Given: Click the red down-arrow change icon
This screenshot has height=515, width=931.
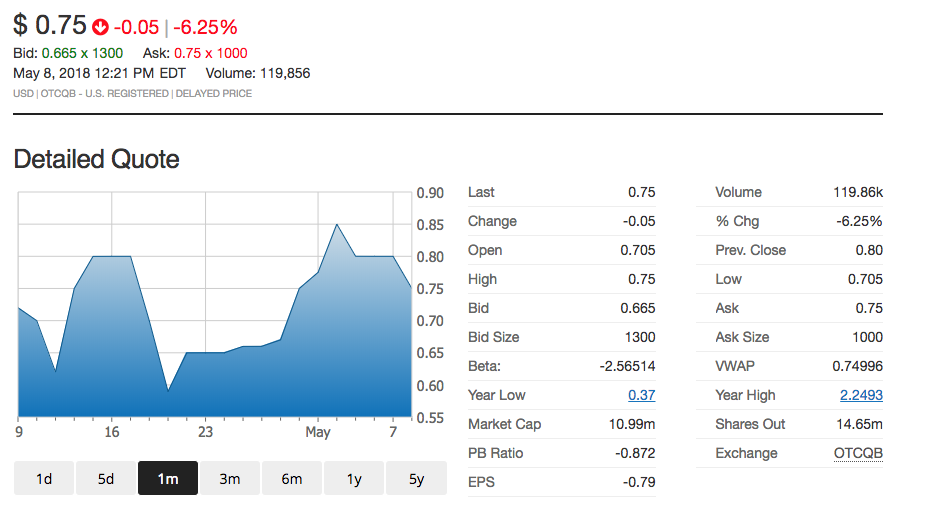Looking at the screenshot, I should (x=100, y=27).
